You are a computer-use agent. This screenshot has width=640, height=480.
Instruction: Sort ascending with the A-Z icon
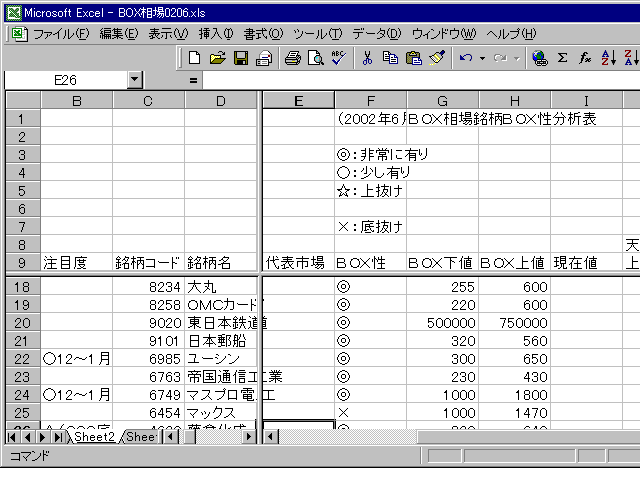(x=608, y=58)
